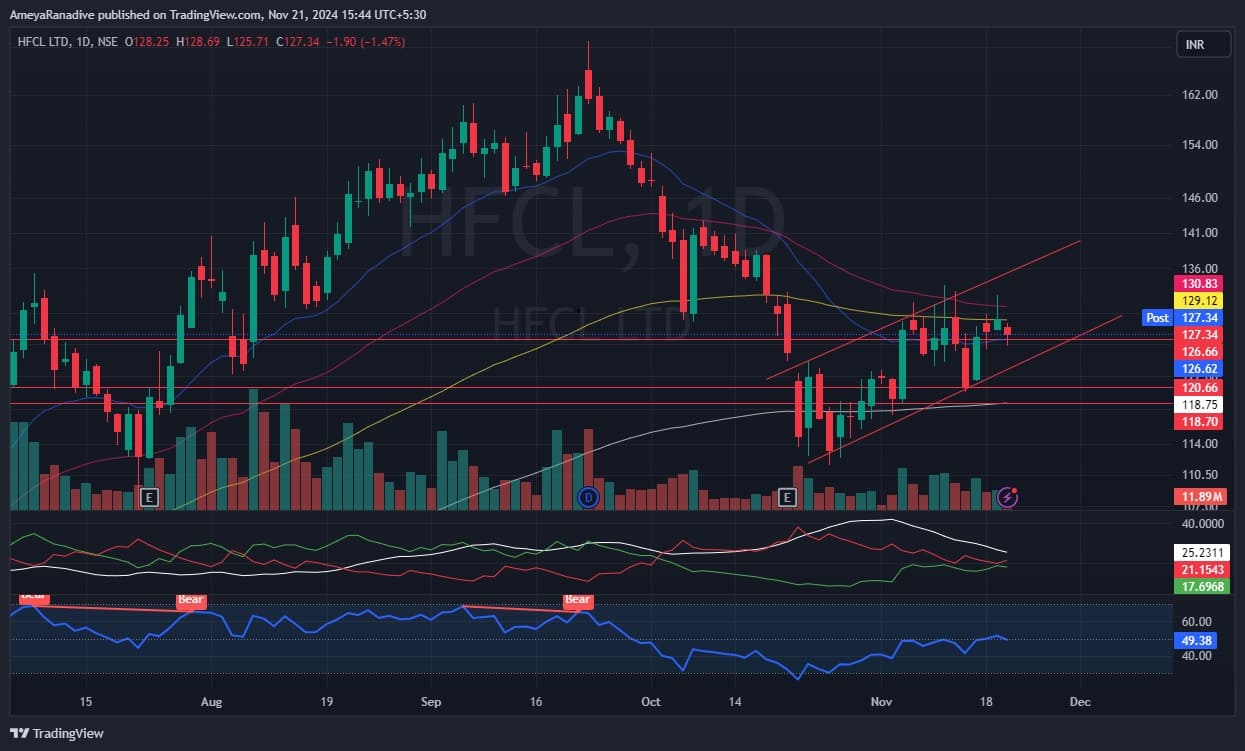Select the green 17.6968 indicator value label
Screen dimensions: 1245x751
1200,587
